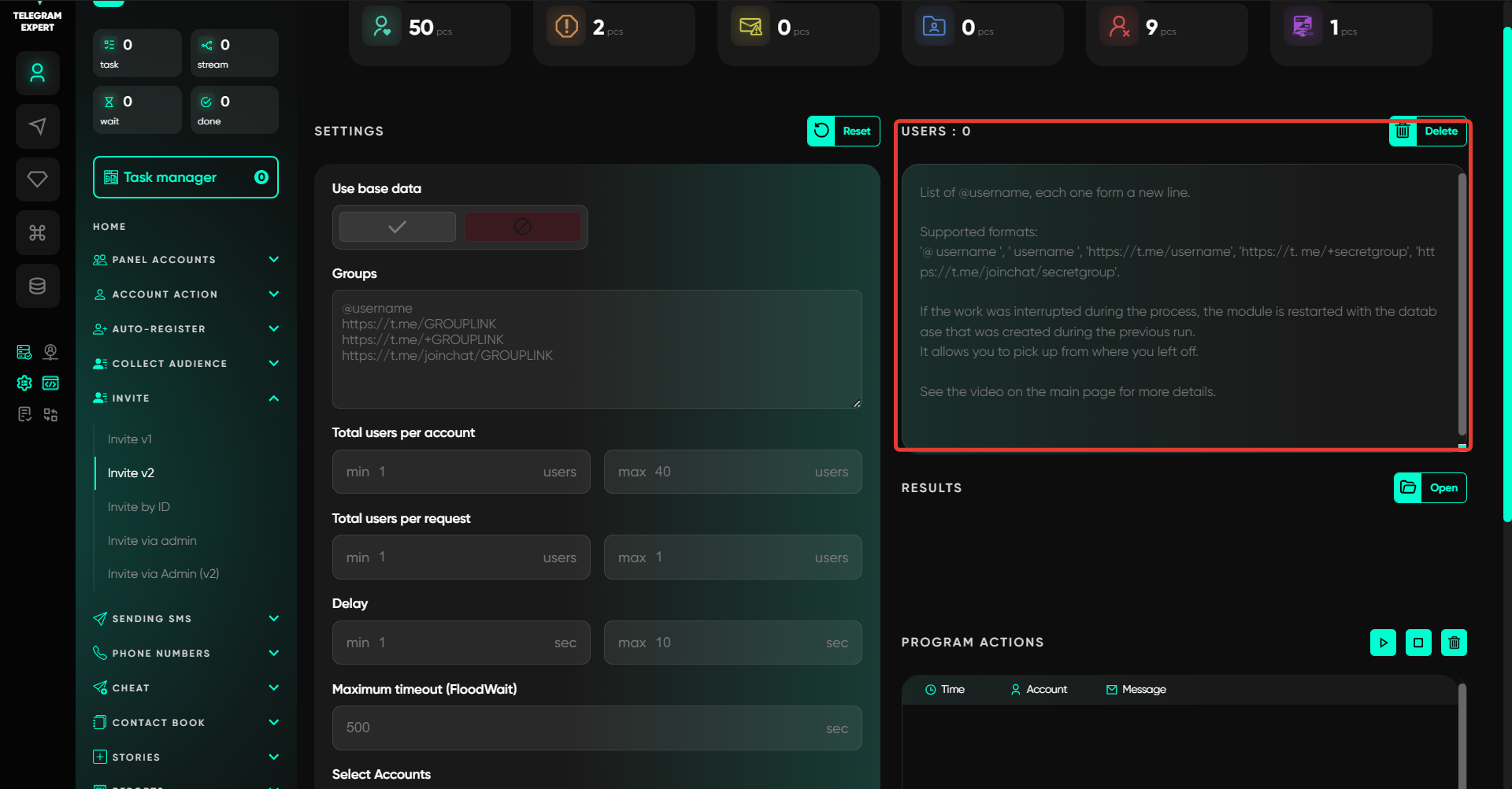Screen dimensions: 1512x789
Task: Disable Use base data with red toggle
Action: click(522, 227)
